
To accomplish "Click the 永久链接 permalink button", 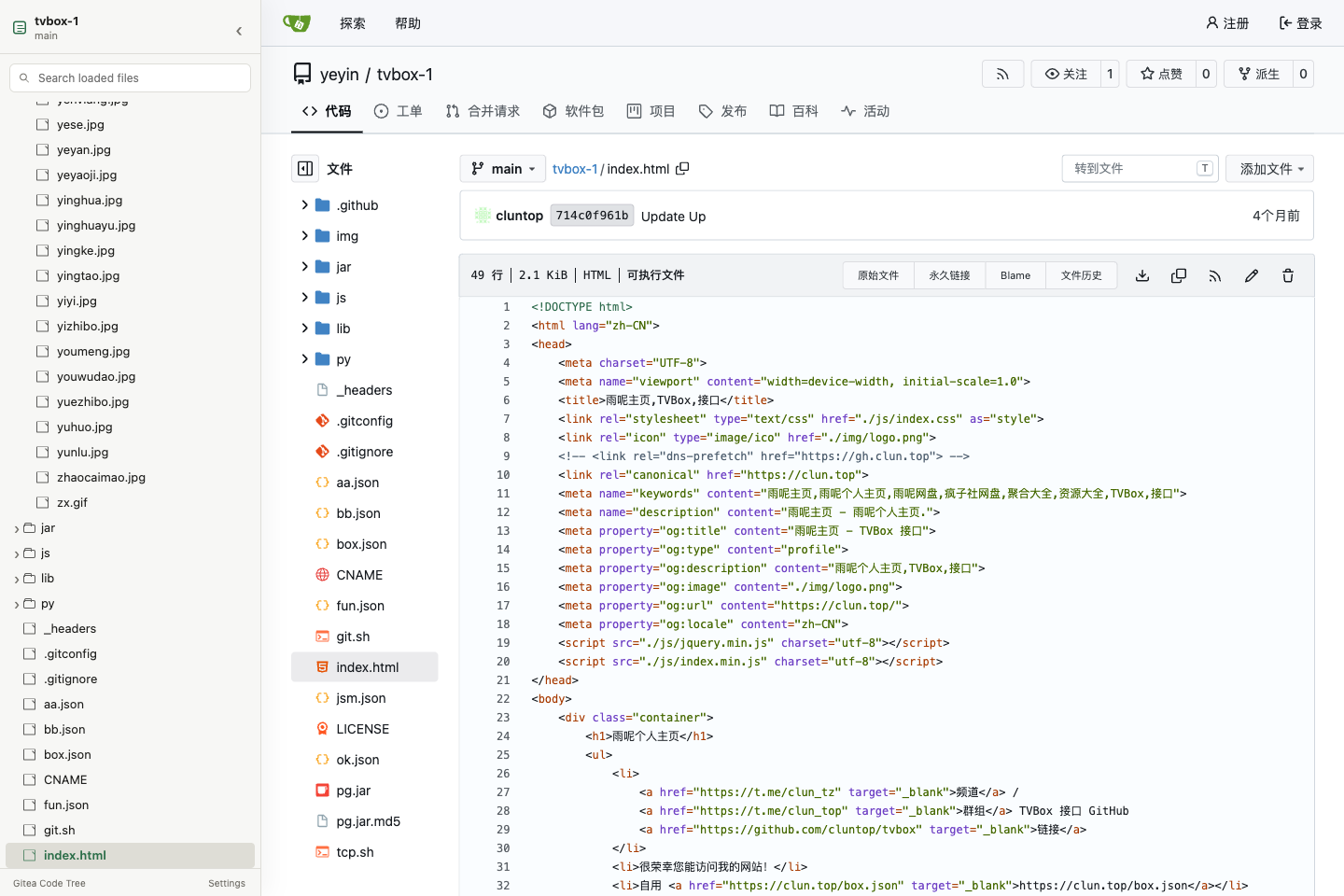I will (x=949, y=275).
